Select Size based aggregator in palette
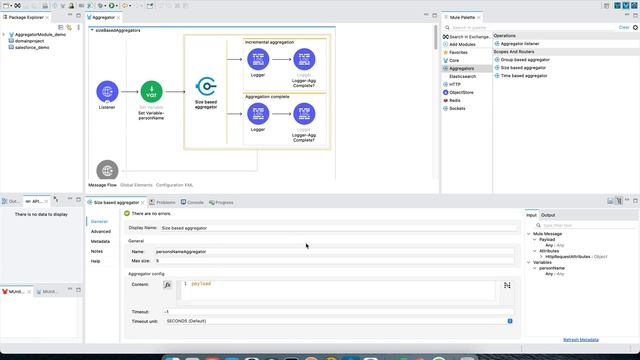The height and width of the screenshot is (360, 640). [520, 68]
